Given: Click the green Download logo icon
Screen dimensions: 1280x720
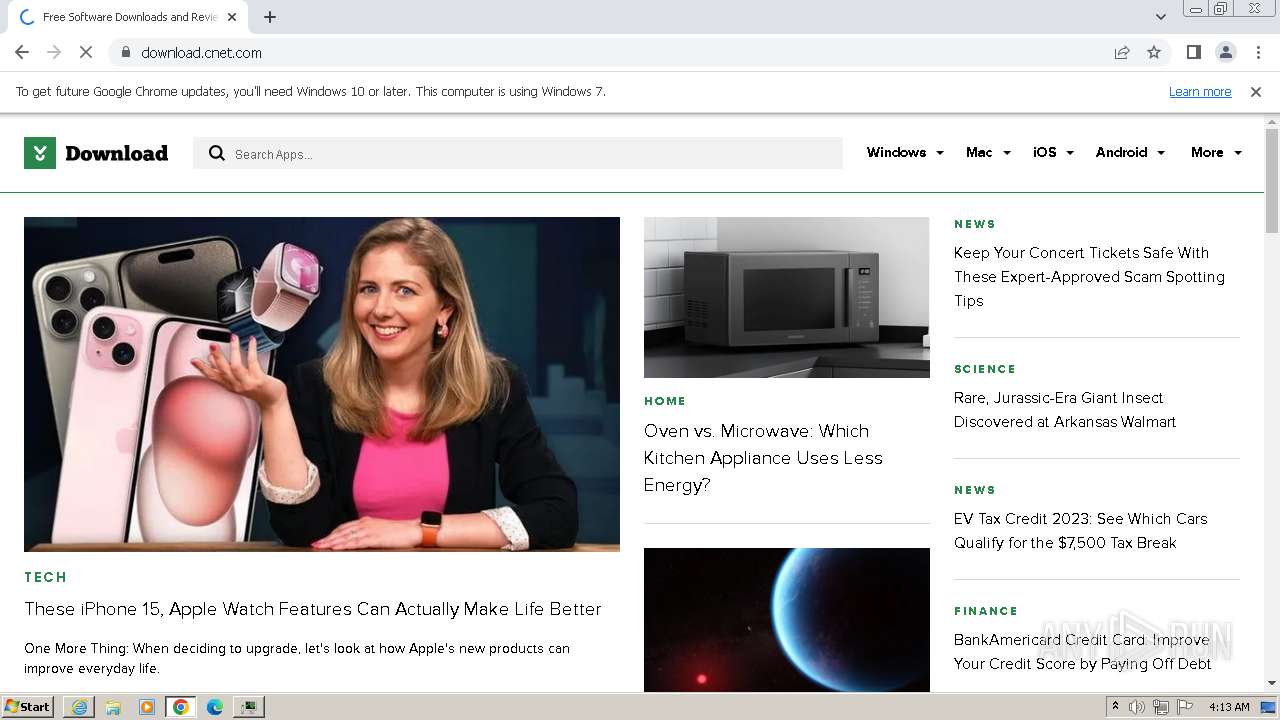Looking at the screenshot, I should click(40, 153).
